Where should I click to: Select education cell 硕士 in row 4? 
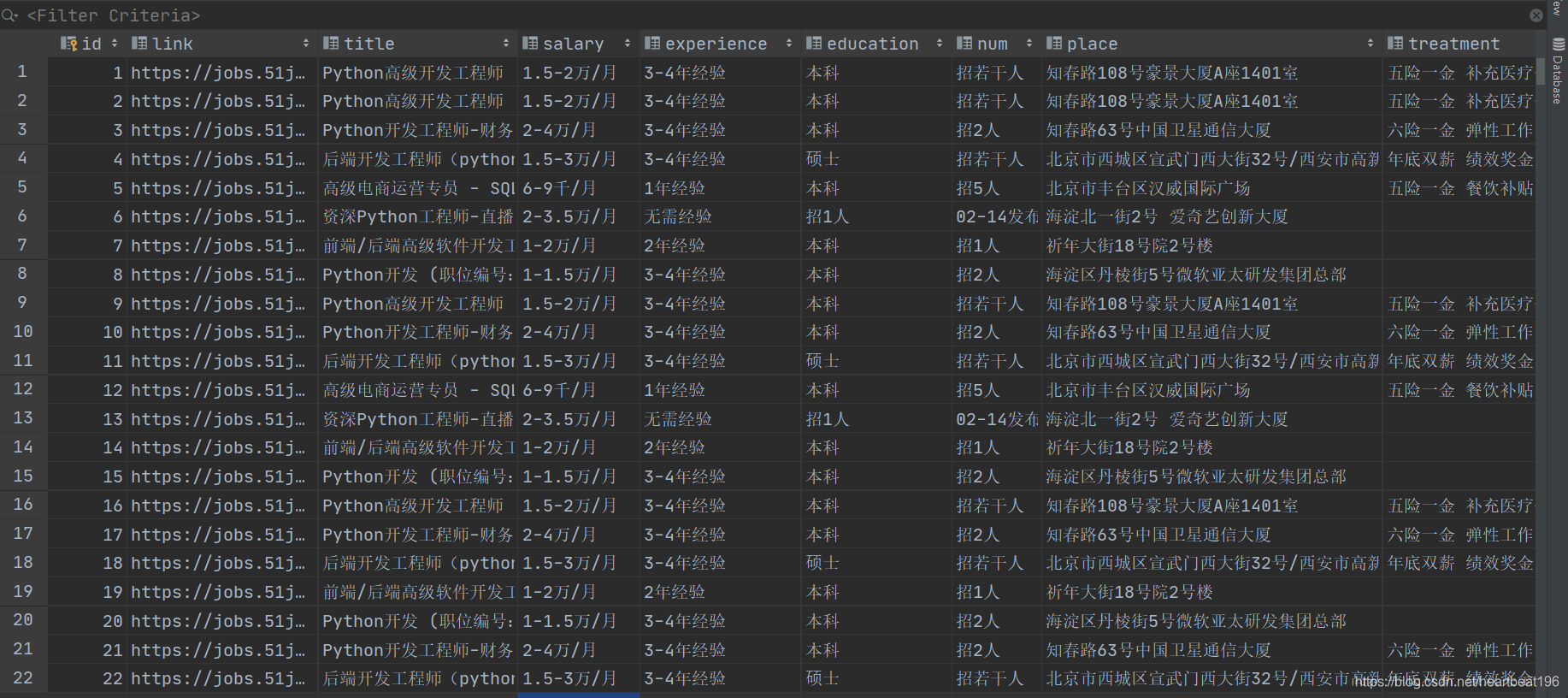tap(875, 159)
